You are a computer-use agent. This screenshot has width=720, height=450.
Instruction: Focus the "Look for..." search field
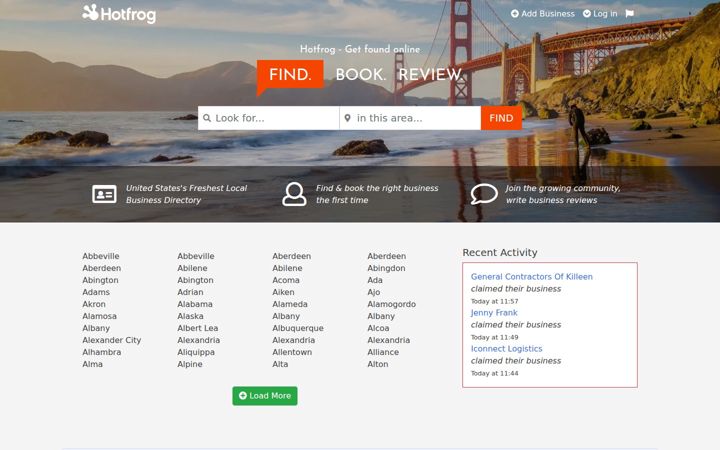click(x=269, y=118)
